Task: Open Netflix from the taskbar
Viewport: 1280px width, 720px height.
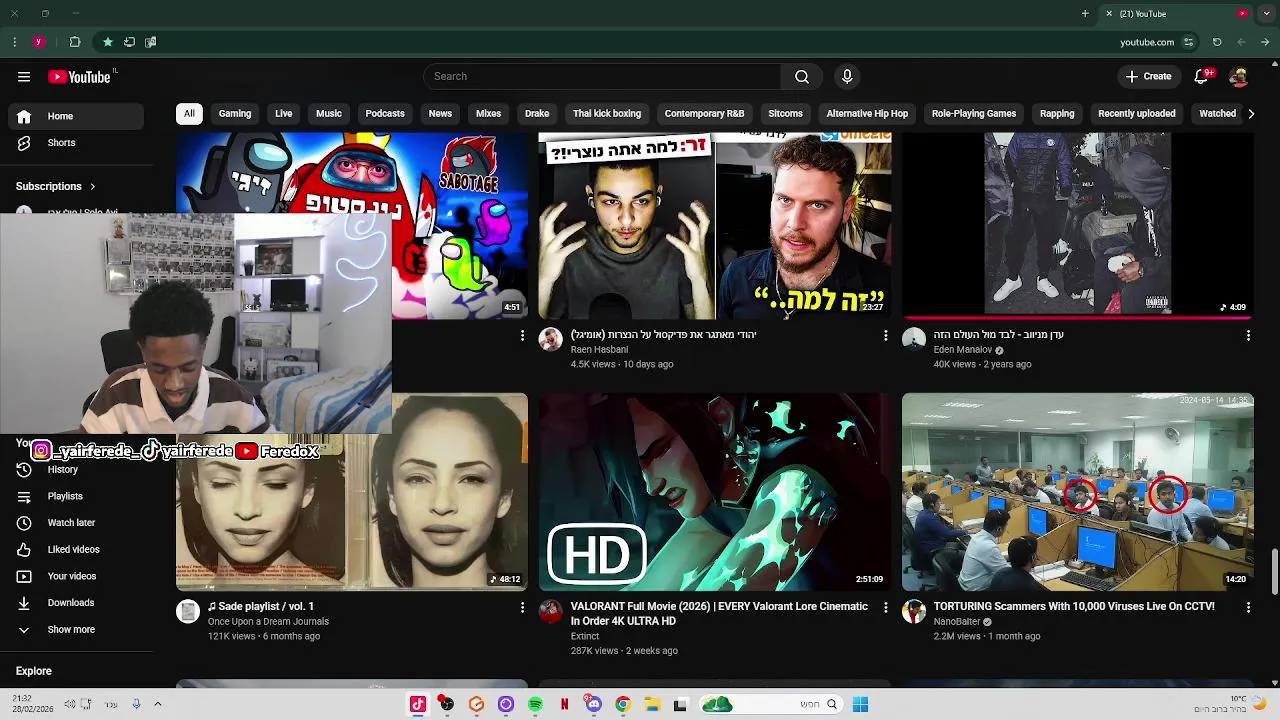Action: pyautogui.click(x=564, y=704)
